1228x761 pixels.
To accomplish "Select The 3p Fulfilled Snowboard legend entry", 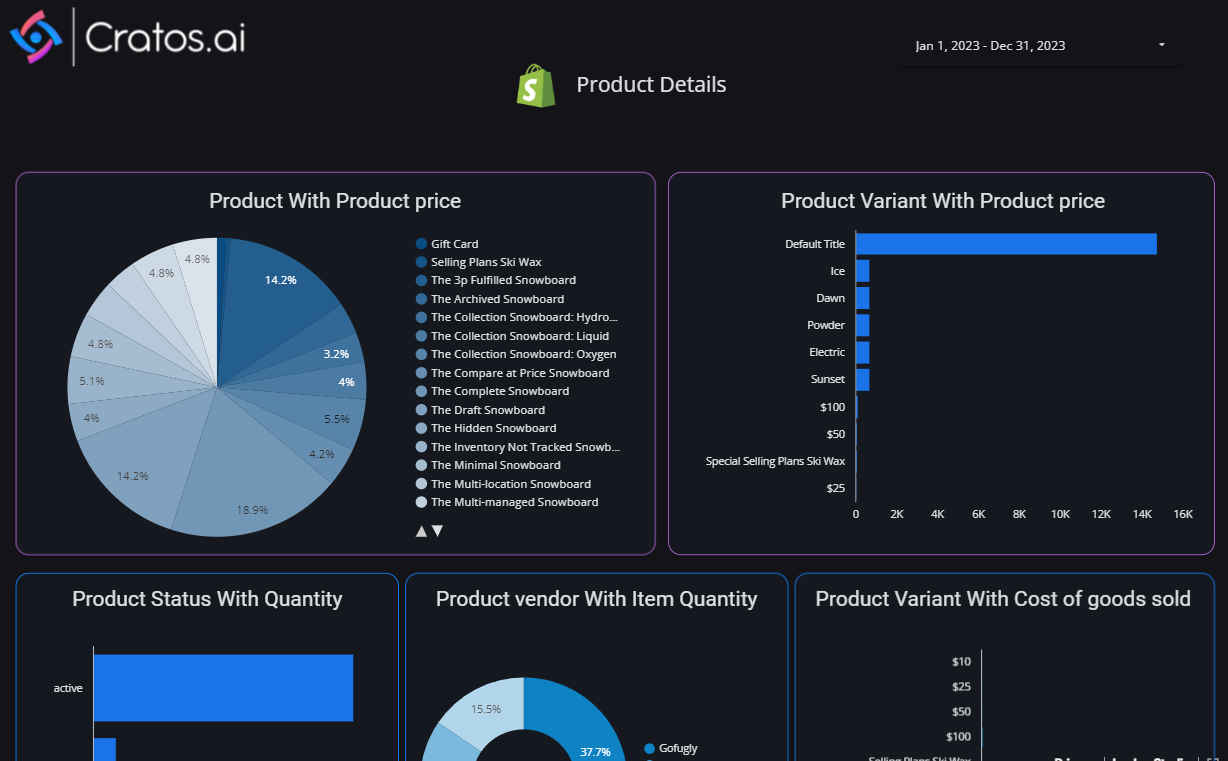I will (496, 280).
